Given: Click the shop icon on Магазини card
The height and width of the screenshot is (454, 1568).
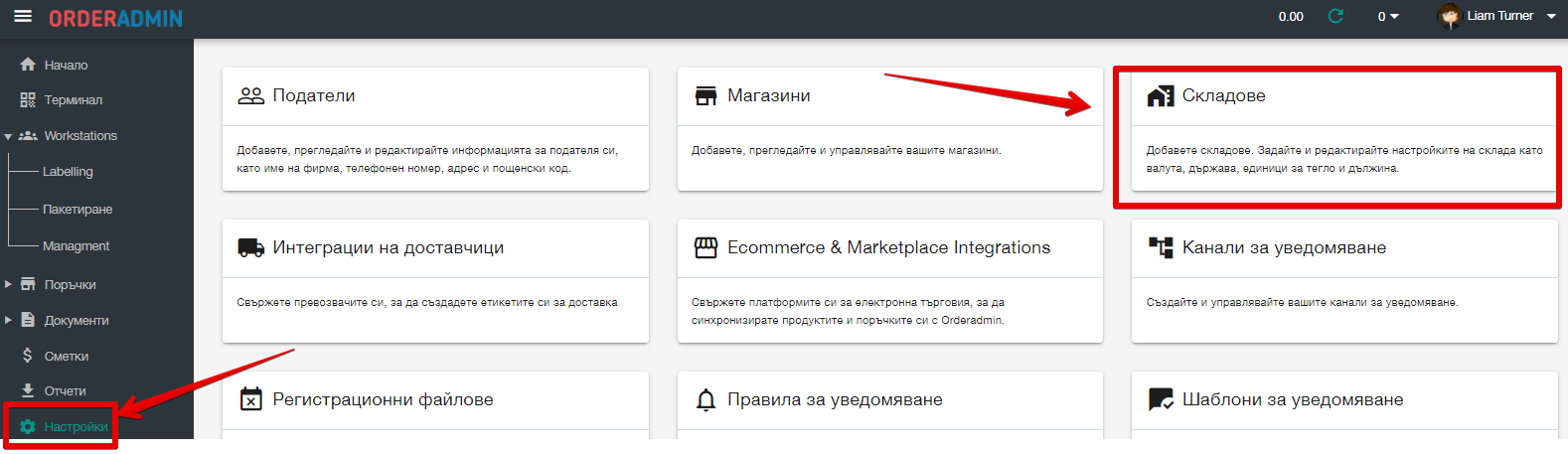Looking at the screenshot, I should [706, 95].
